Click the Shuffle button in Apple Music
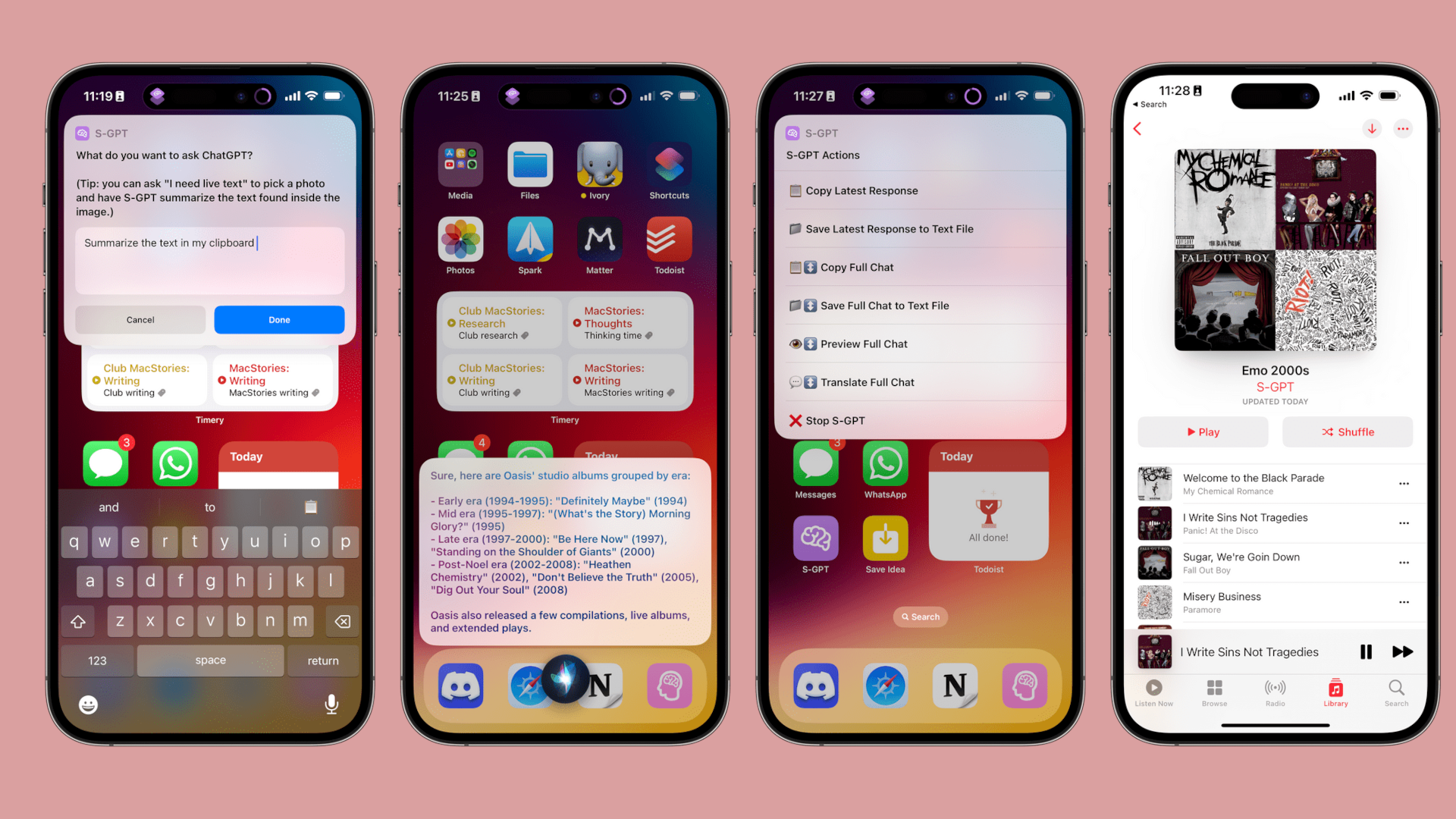The width and height of the screenshot is (1456, 819). pyautogui.click(x=1348, y=432)
